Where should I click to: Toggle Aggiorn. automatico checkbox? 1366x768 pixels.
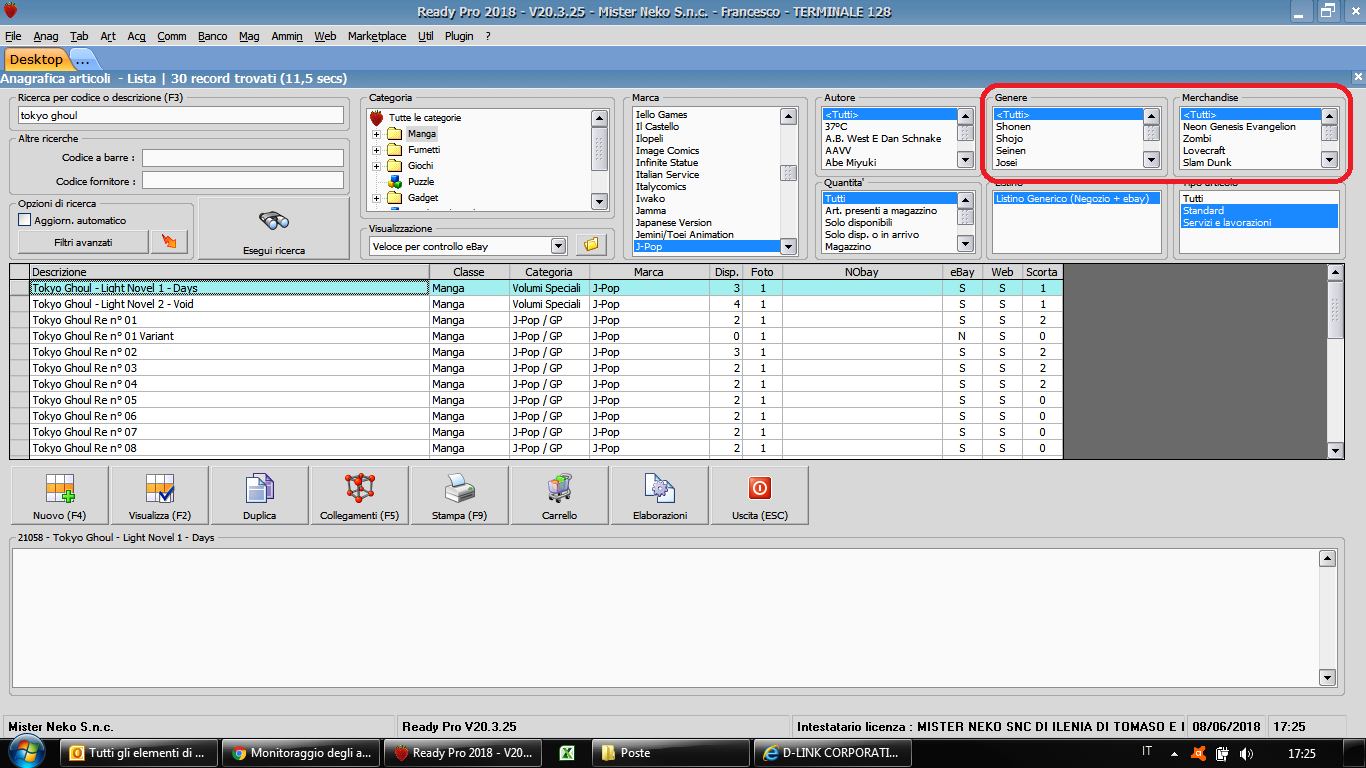click(25, 220)
